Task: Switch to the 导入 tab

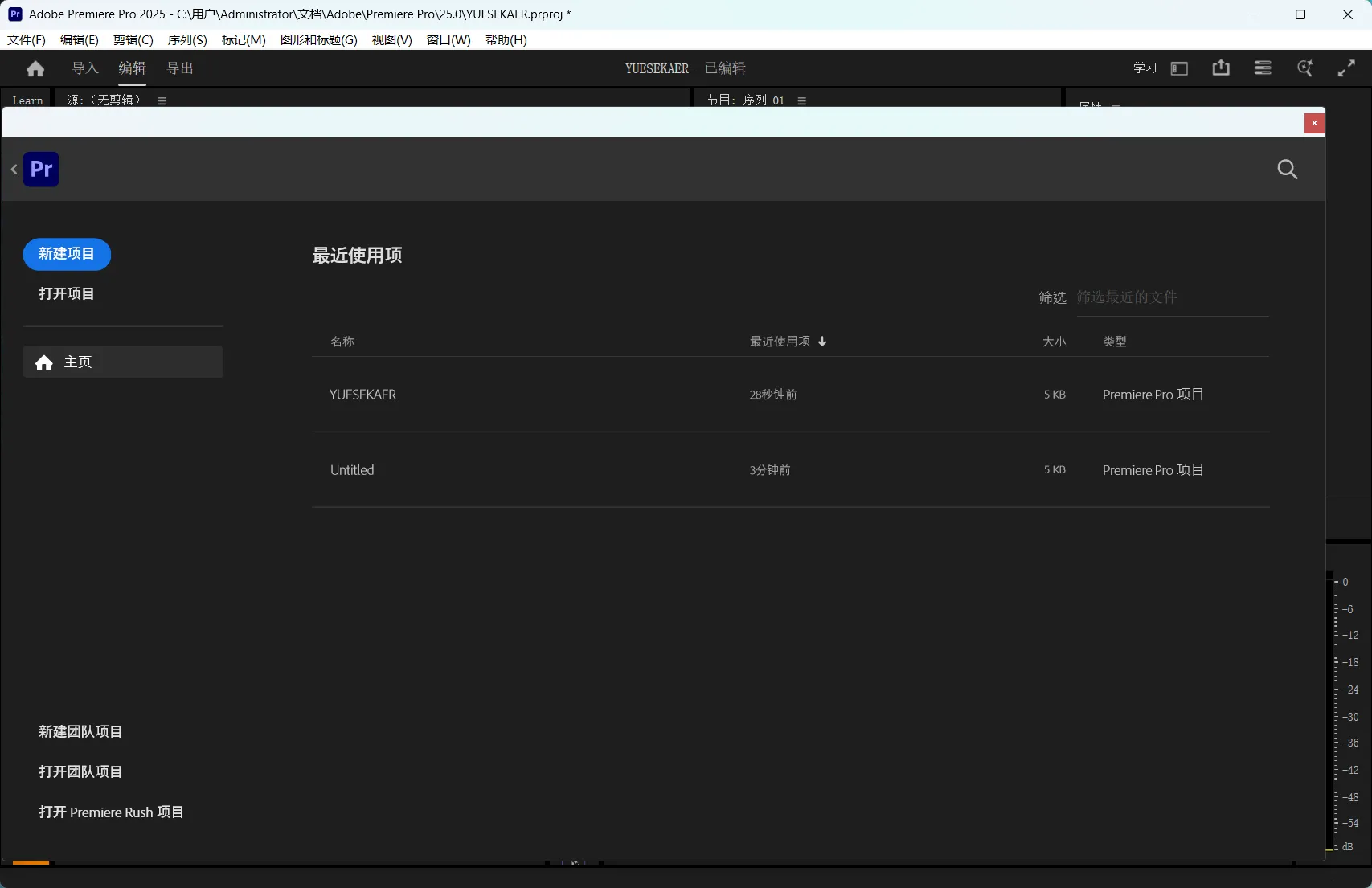Action: pyautogui.click(x=85, y=68)
